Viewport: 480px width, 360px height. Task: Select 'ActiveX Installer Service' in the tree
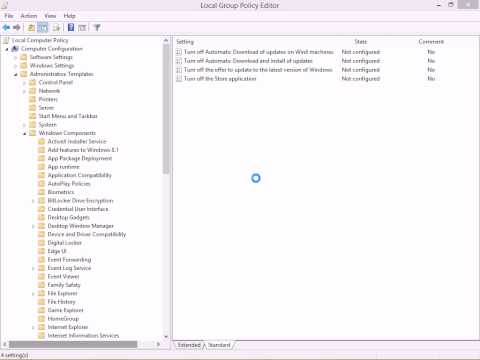point(77,142)
